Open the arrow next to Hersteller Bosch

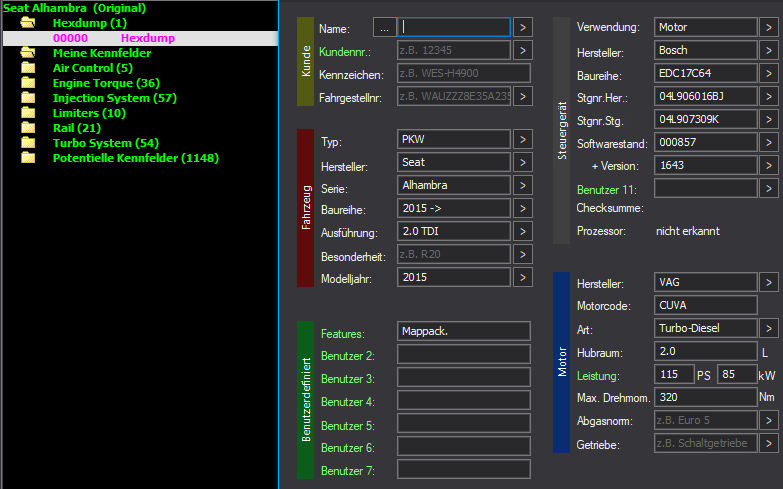(x=769, y=50)
